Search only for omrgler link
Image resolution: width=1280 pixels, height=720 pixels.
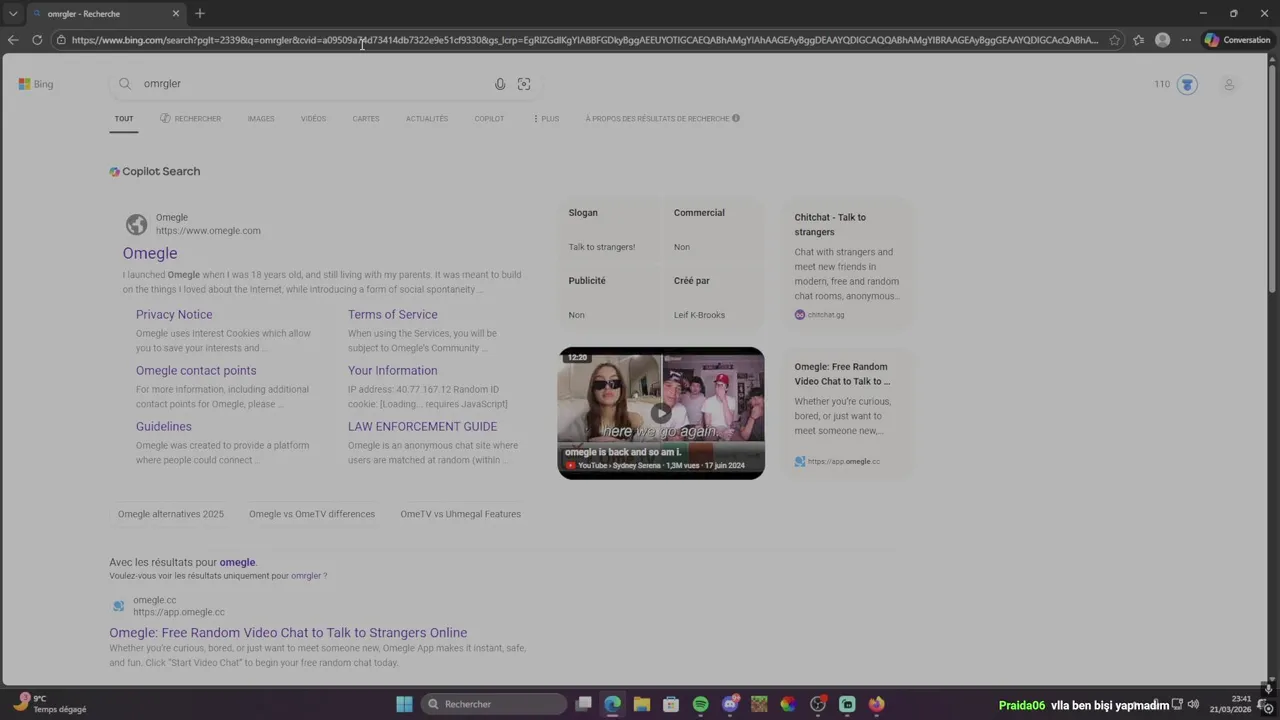[x=306, y=576]
